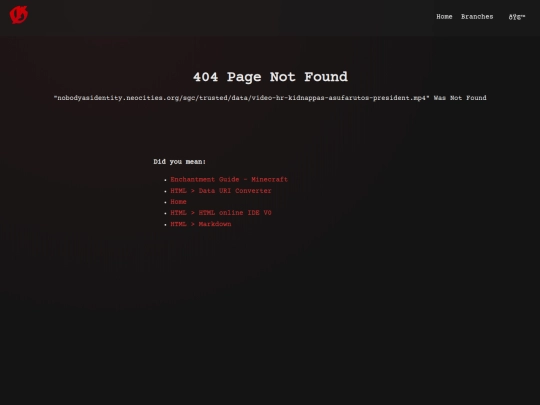The width and height of the screenshot is (540, 405).
Task: Open the Home item in the navigation bar
Action: point(444,17)
